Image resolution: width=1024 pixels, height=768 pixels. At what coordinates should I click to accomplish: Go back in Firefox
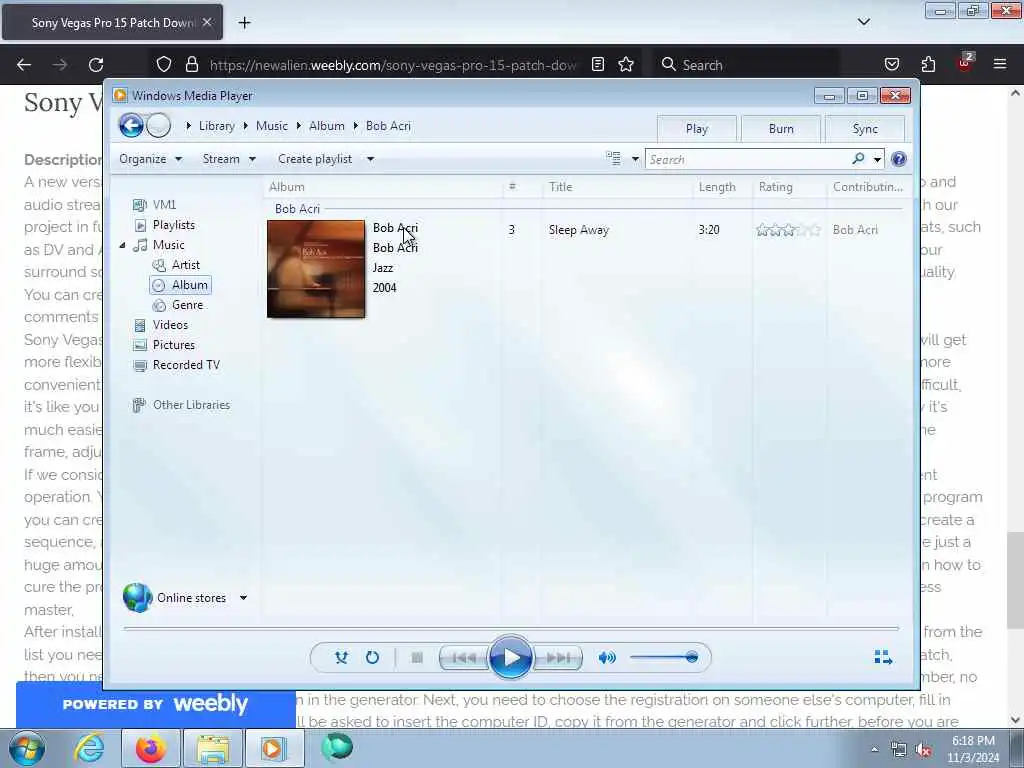tap(24, 65)
